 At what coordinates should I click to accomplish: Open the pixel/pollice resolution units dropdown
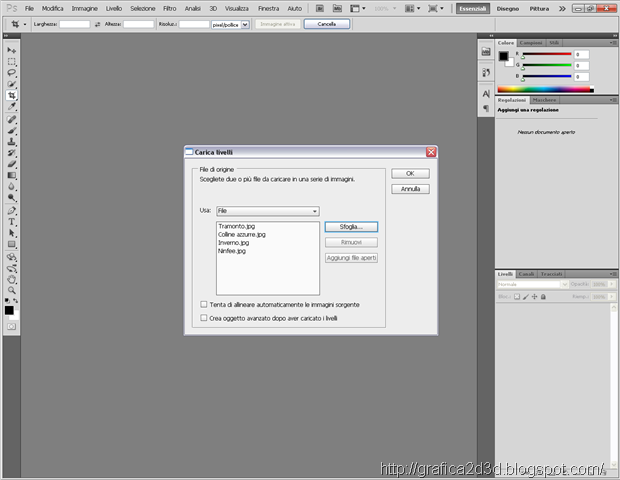(x=232, y=23)
